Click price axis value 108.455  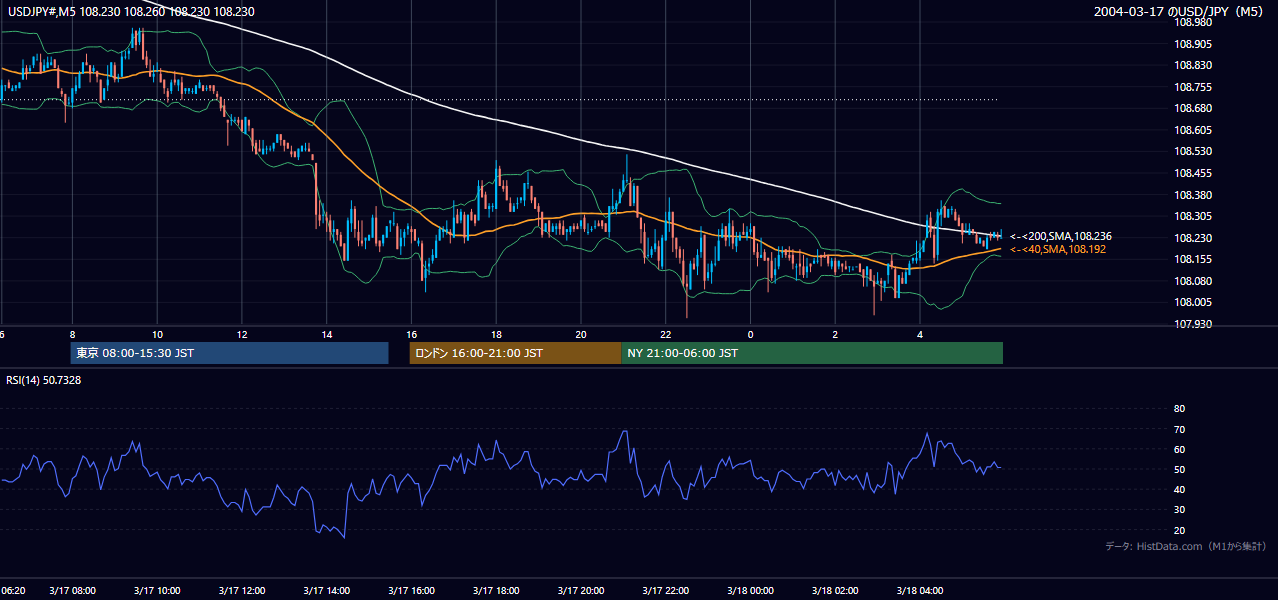click(1193, 173)
